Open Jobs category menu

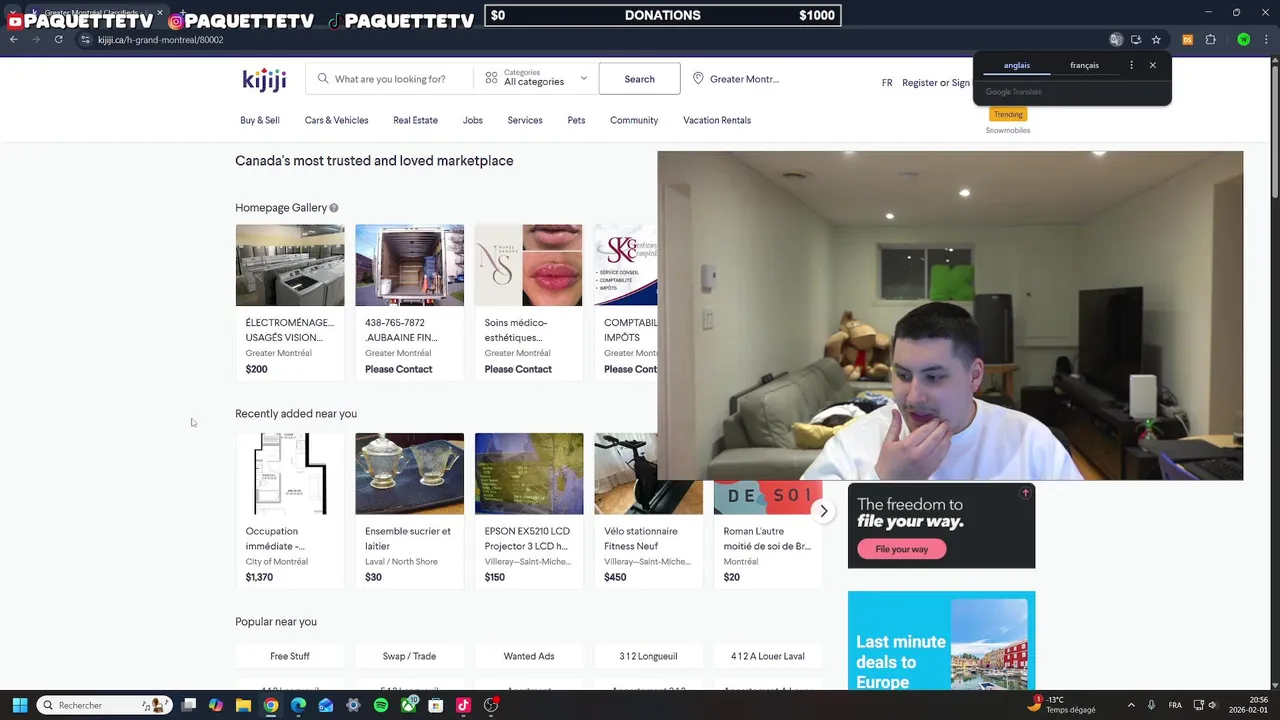(x=473, y=120)
